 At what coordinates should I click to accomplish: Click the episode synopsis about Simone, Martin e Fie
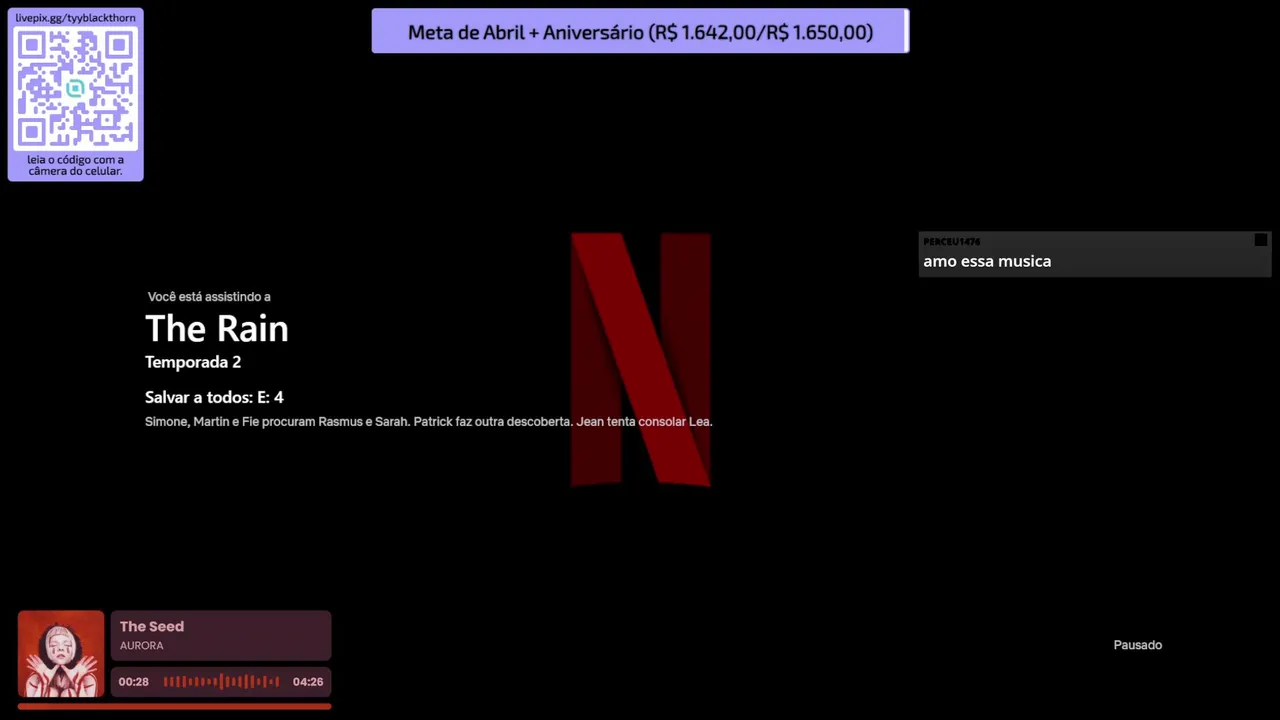tap(428, 422)
